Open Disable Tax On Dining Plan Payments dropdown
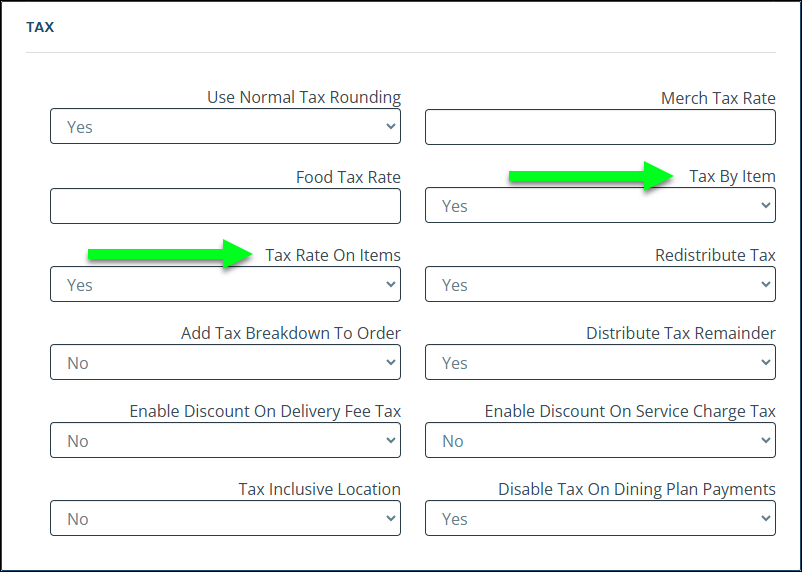The height and width of the screenshot is (572, 802). tap(600, 518)
